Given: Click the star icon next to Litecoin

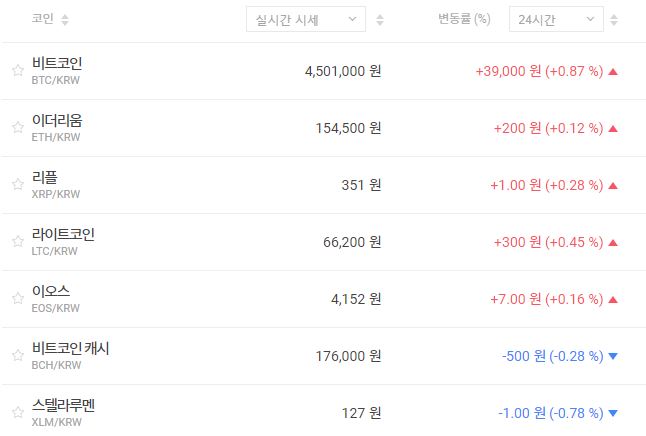Looking at the screenshot, I should tap(17, 242).
